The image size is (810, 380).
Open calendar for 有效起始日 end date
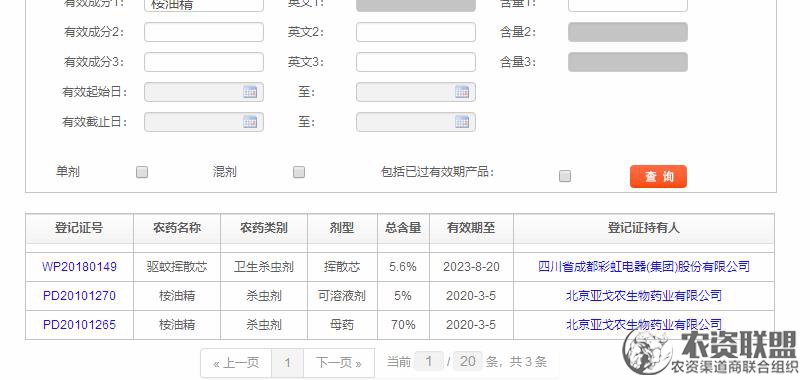462,92
